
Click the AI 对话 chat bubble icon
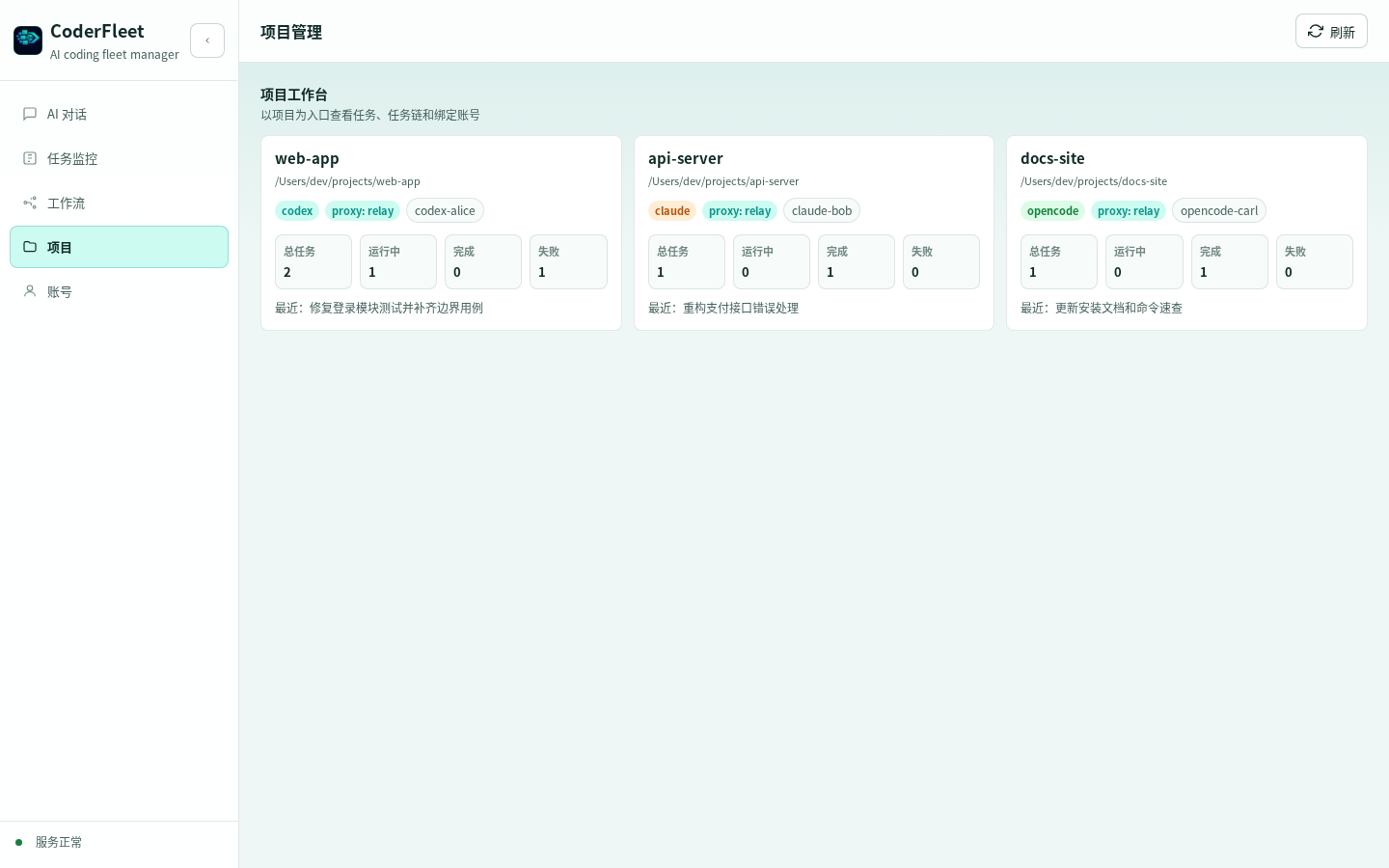pos(30,114)
